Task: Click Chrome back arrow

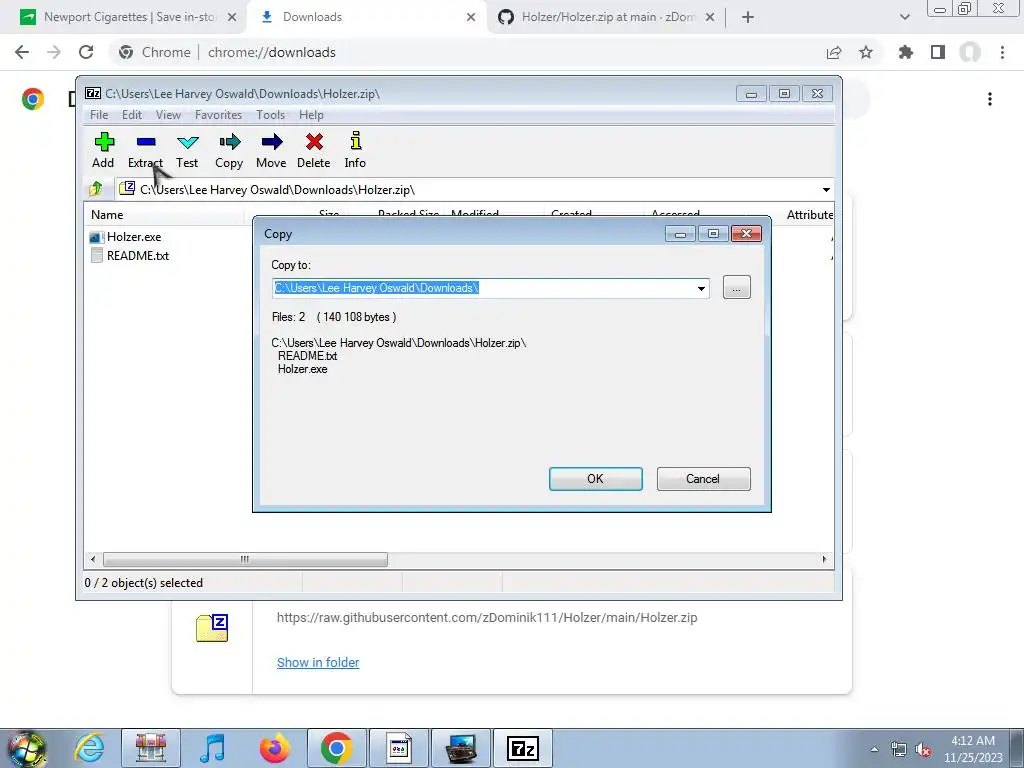Action: [22, 52]
